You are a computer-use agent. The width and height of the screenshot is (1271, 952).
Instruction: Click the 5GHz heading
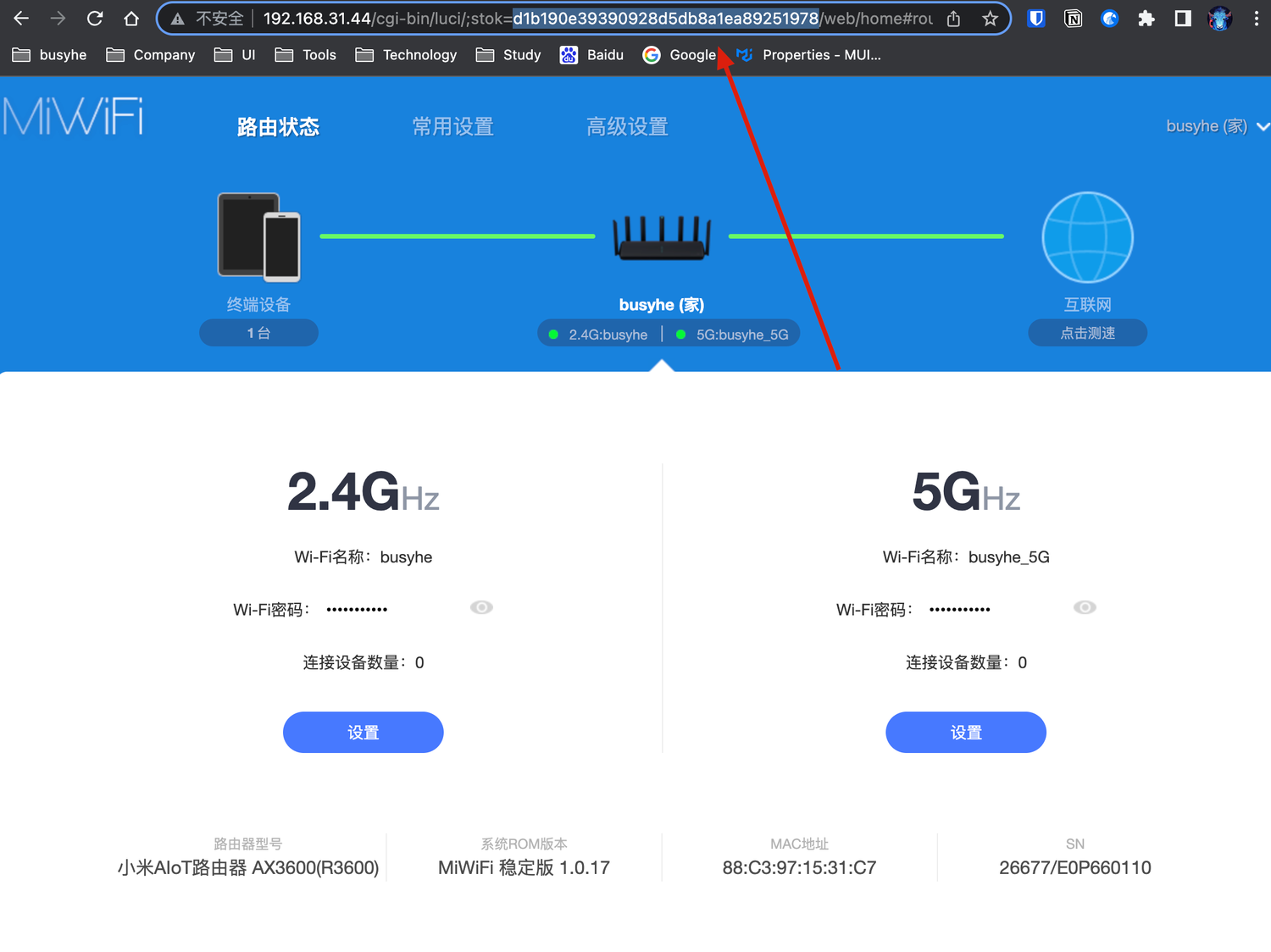tap(966, 492)
